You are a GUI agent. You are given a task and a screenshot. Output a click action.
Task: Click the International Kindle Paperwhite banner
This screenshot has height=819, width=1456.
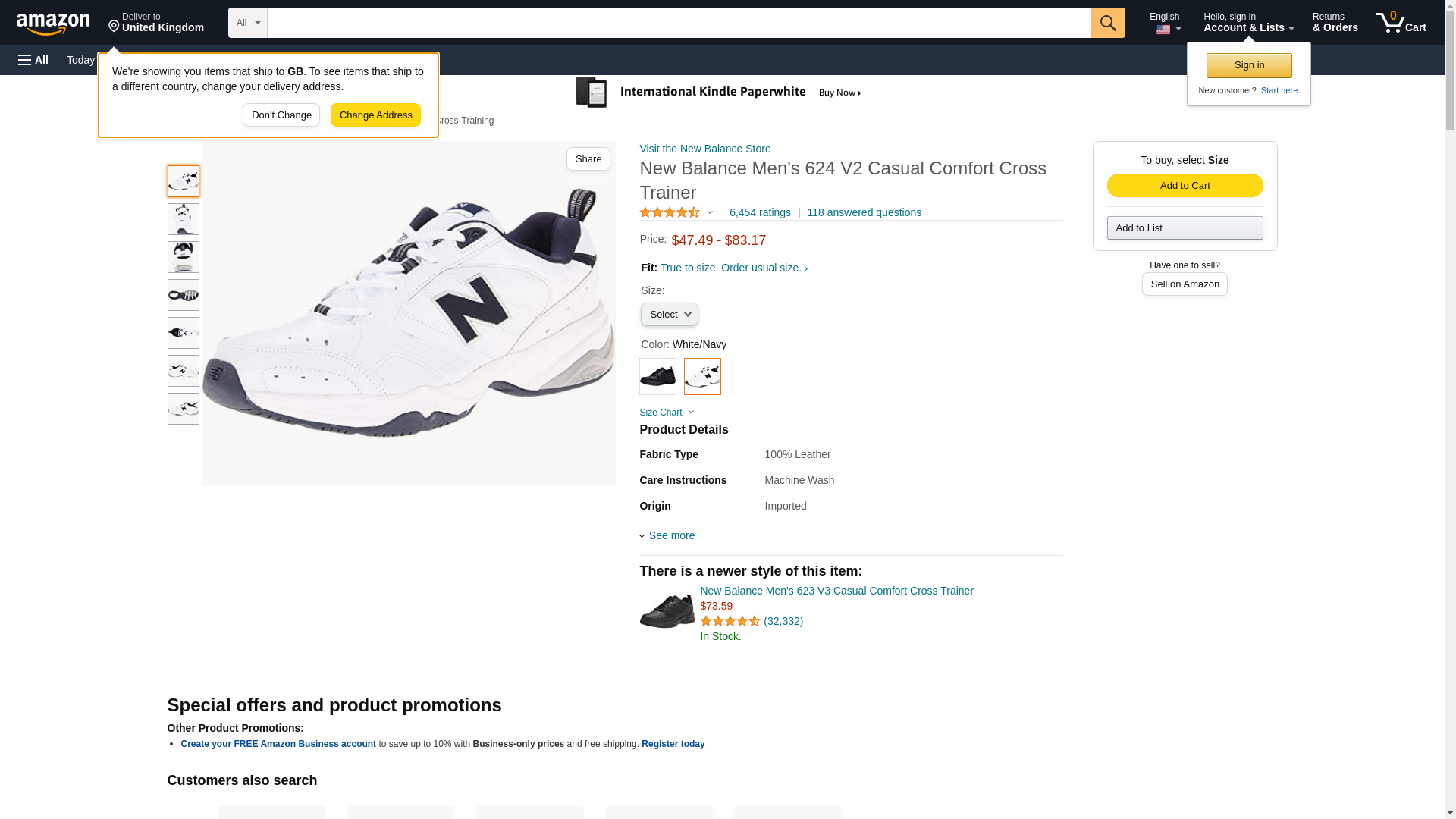coord(719,93)
